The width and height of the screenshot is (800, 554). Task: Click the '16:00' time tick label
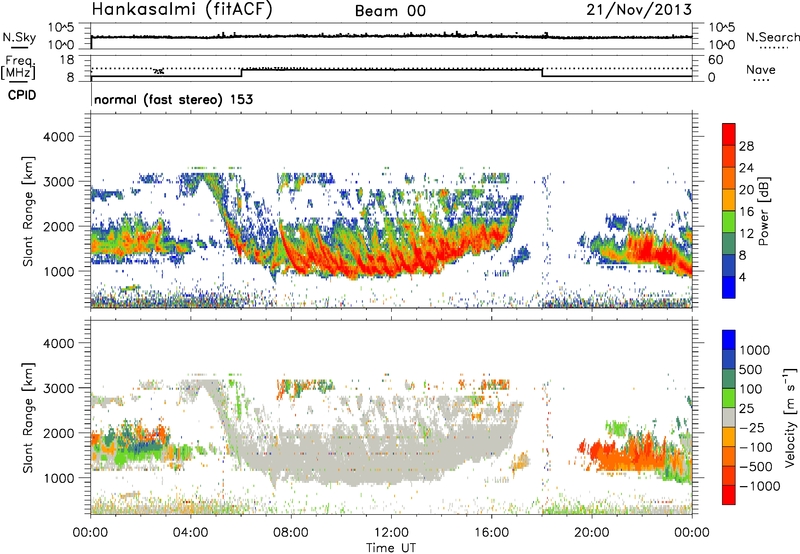[491, 533]
